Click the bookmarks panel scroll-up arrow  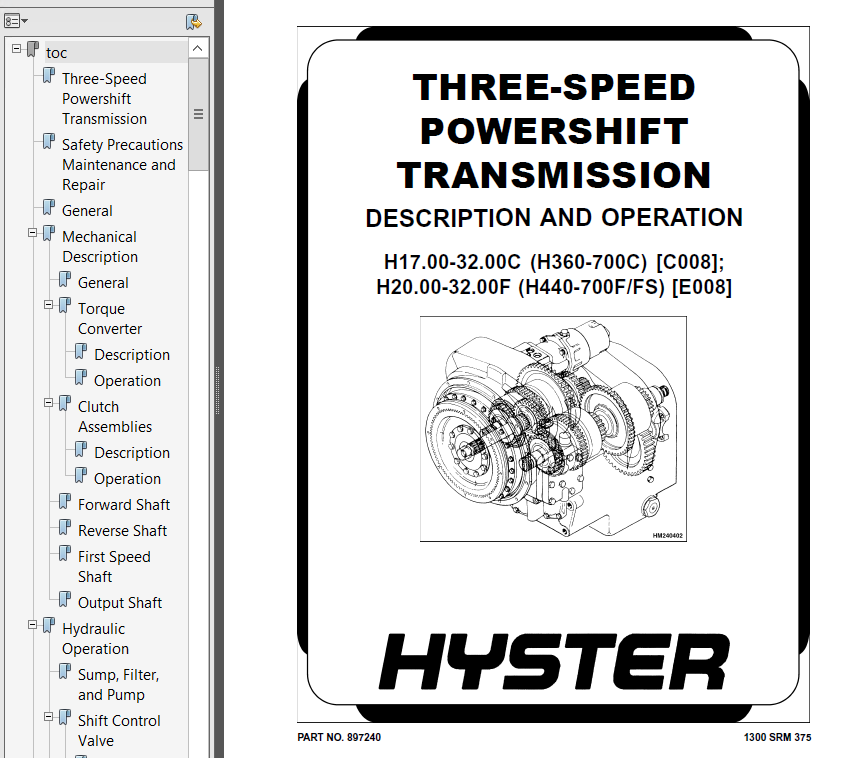coord(198,48)
